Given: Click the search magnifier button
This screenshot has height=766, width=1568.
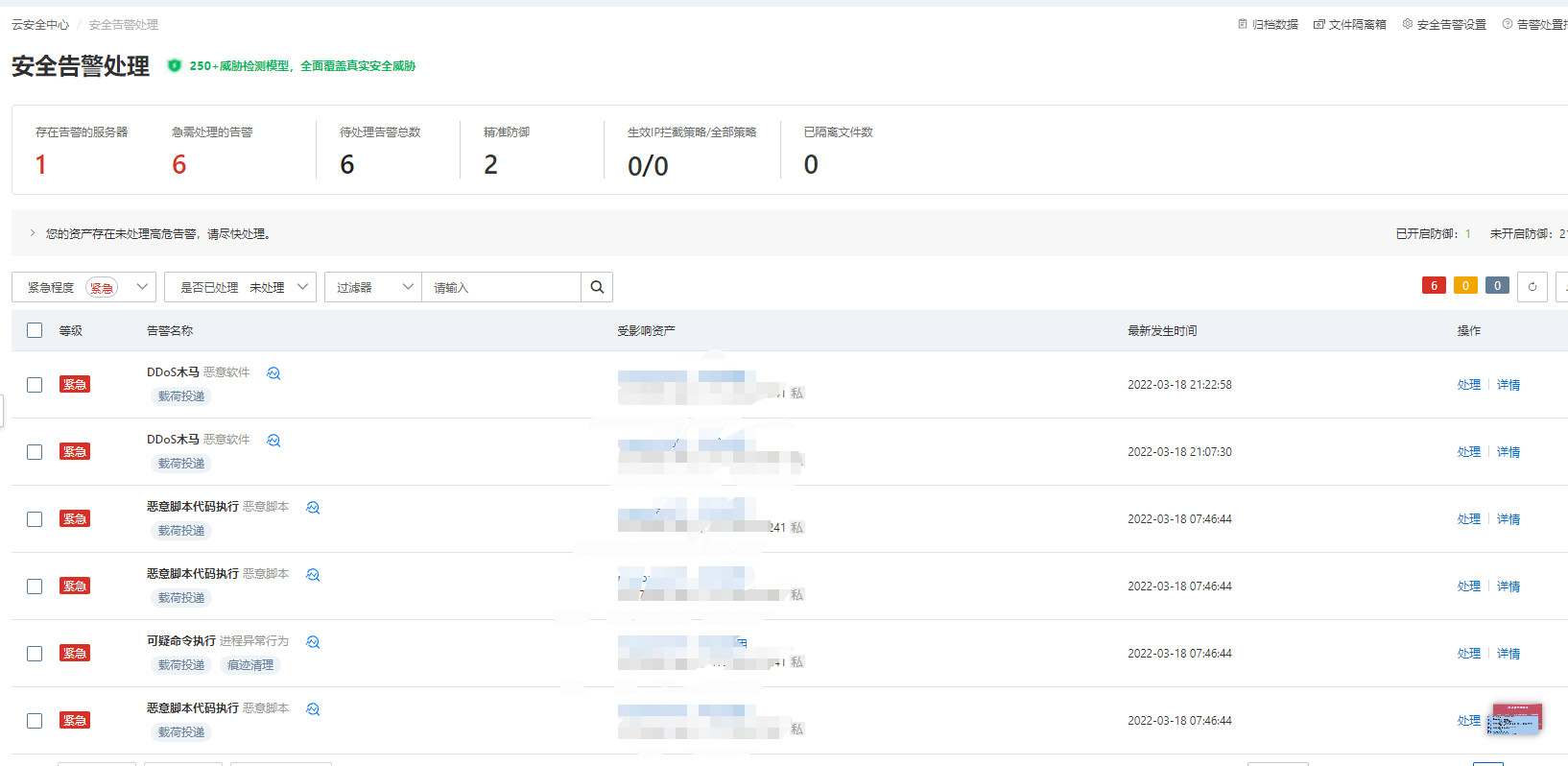Looking at the screenshot, I should click(597, 287).
